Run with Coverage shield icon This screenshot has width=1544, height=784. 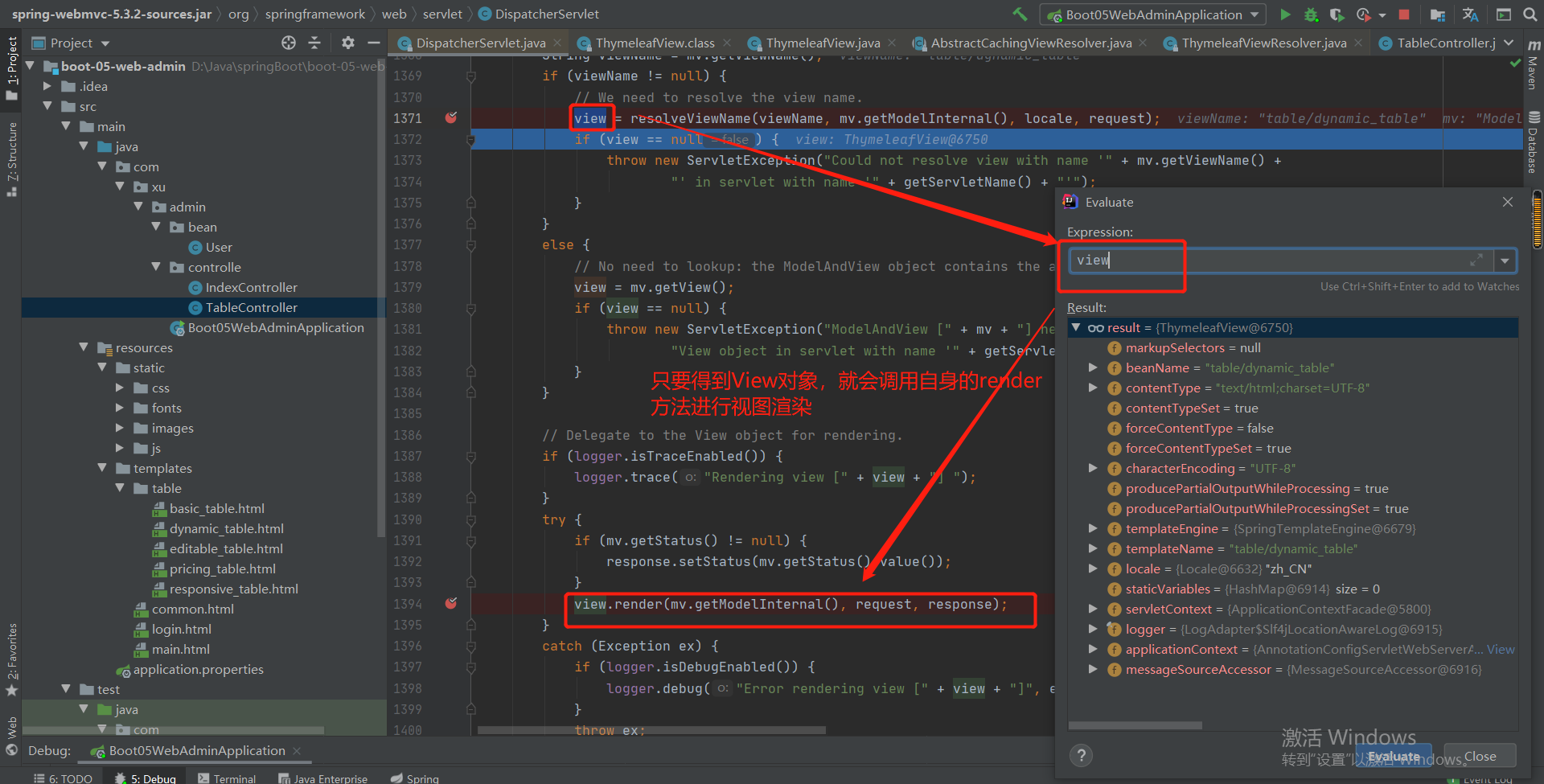point(1337,14)
